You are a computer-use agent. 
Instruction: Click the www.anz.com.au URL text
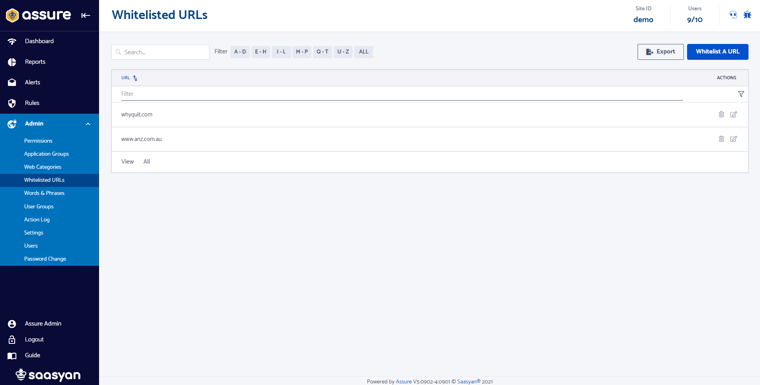pos(142,139)
